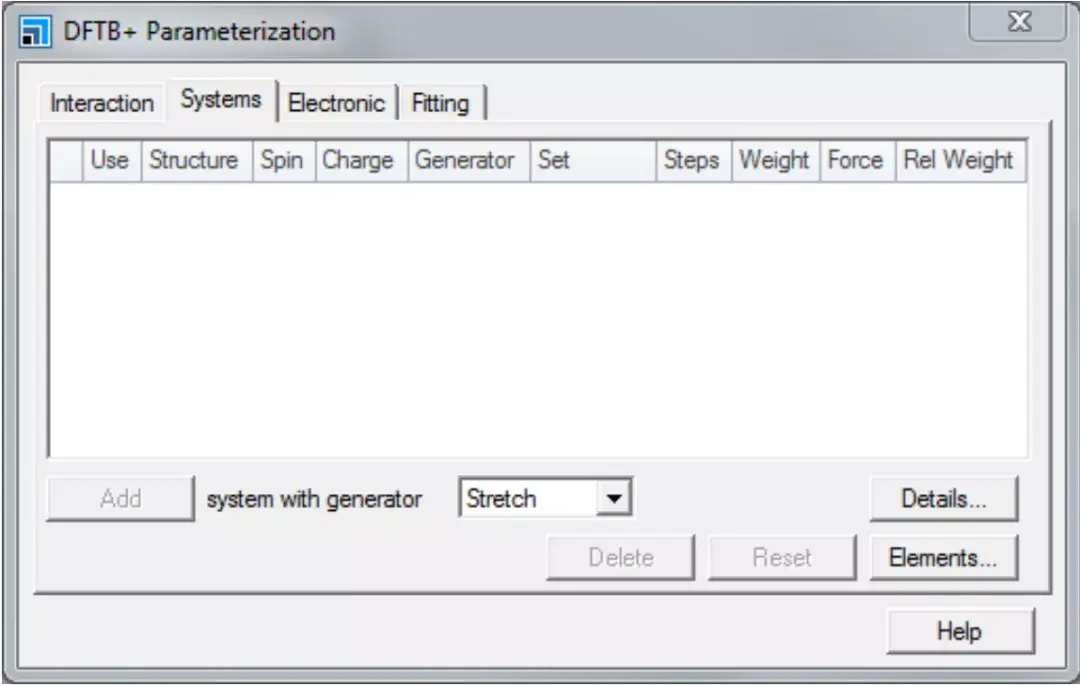
Task: Click the Weight column header
Action: point(775,160)
